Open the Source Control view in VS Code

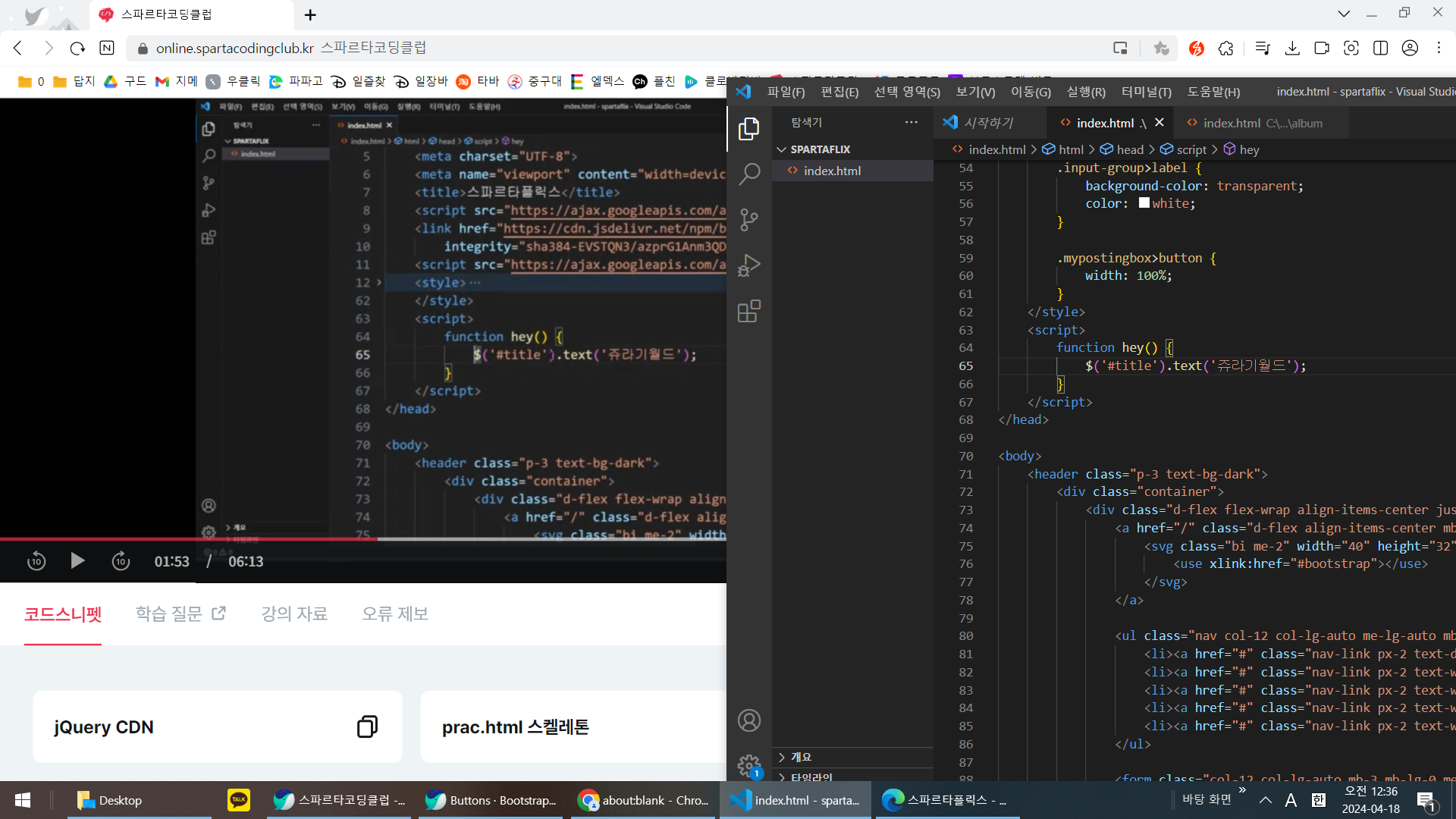[749, 220]
